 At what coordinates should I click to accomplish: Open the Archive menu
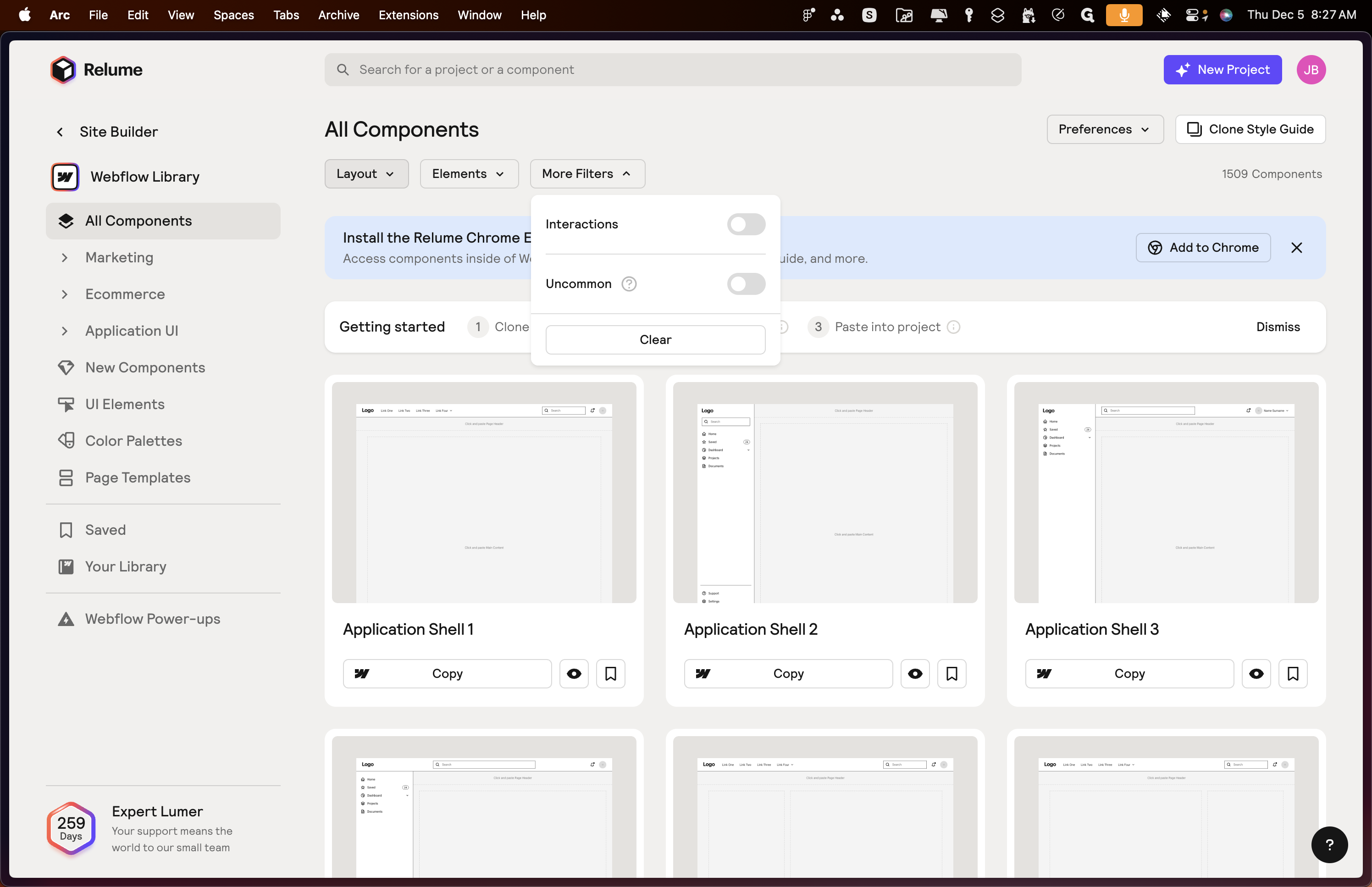click(x=338, y=15)
